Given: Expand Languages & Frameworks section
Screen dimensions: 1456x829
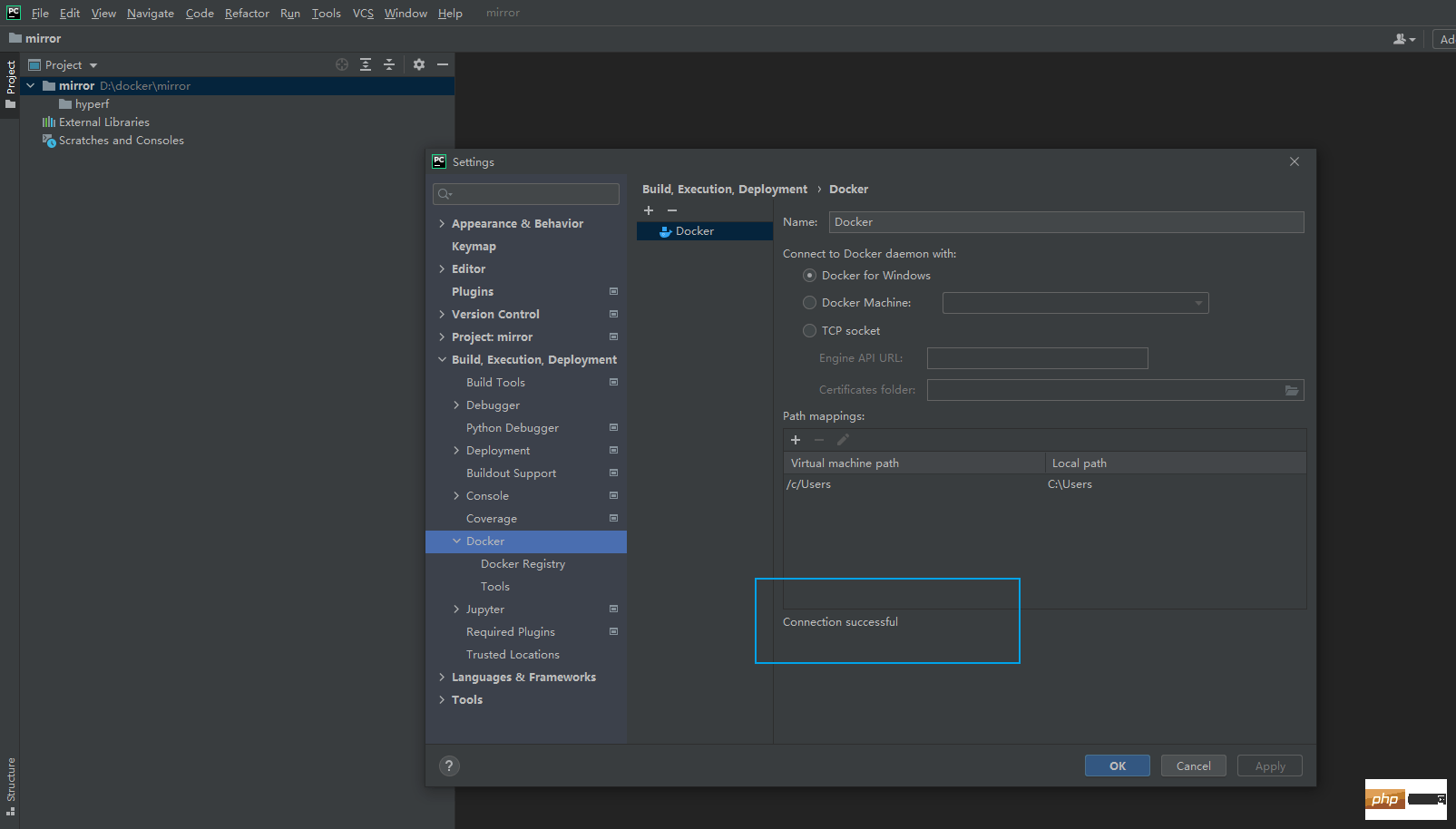Looking at the screenshot, I should [442, 677].
